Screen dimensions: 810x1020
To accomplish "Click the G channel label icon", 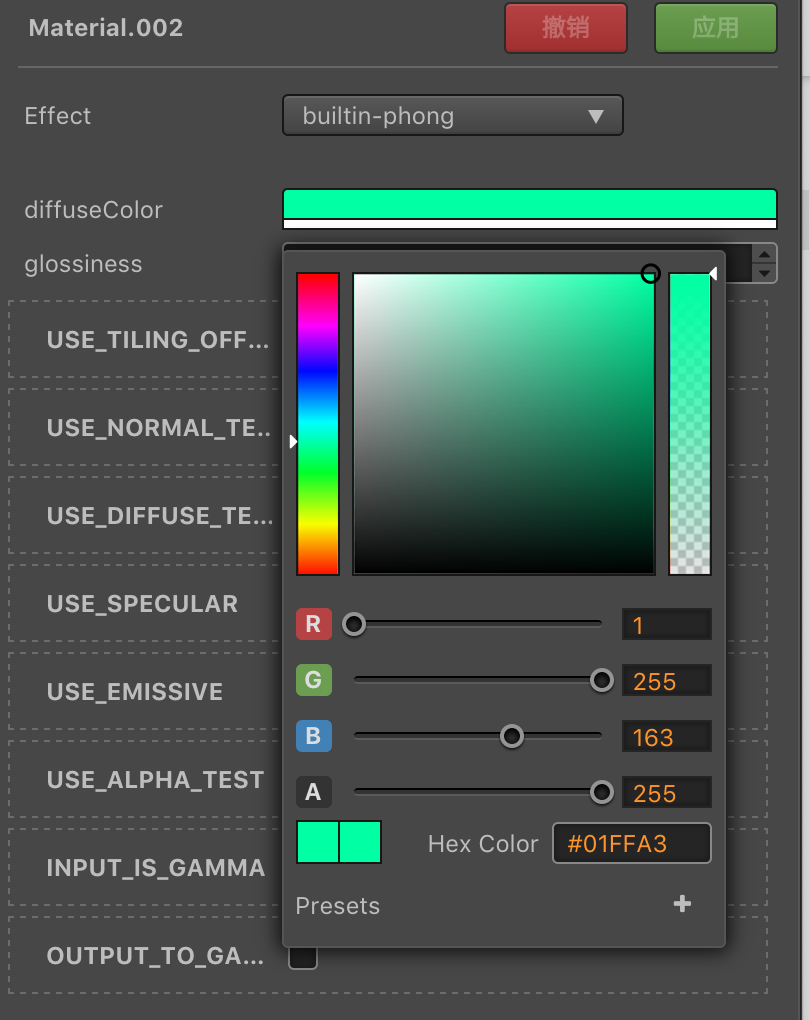I will [313, 681].
